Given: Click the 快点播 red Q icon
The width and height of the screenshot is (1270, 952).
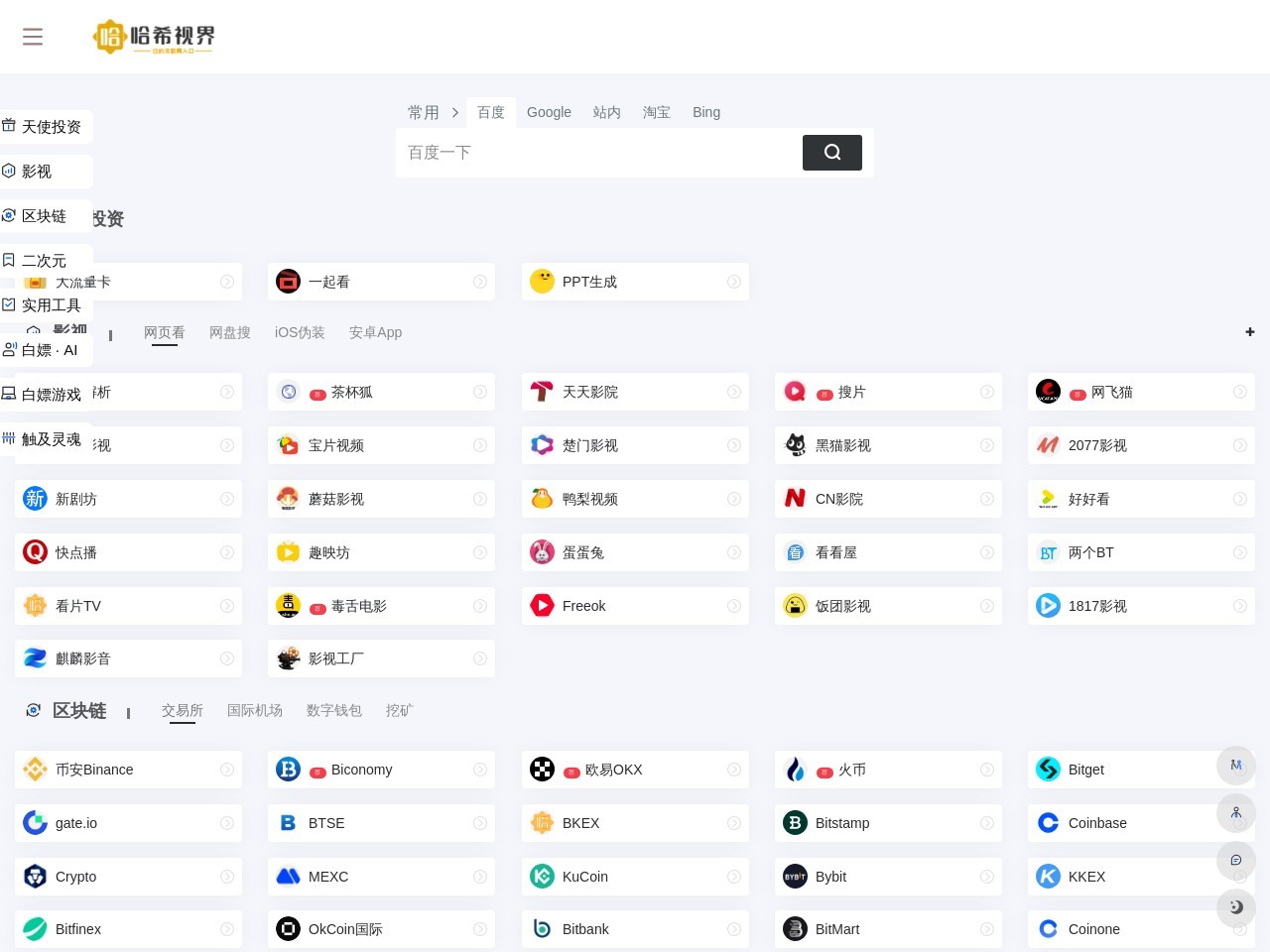Looking at the screenshot, I should [x=35, y=552].
